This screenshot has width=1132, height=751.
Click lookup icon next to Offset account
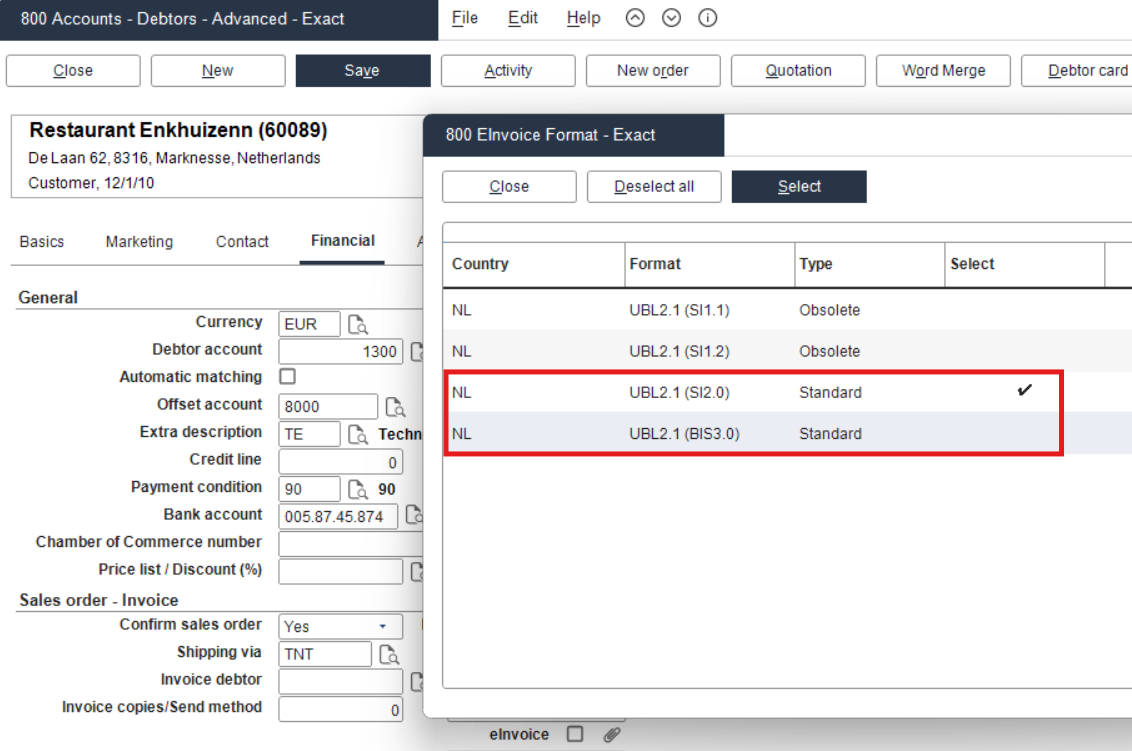[x=394, y=407]
